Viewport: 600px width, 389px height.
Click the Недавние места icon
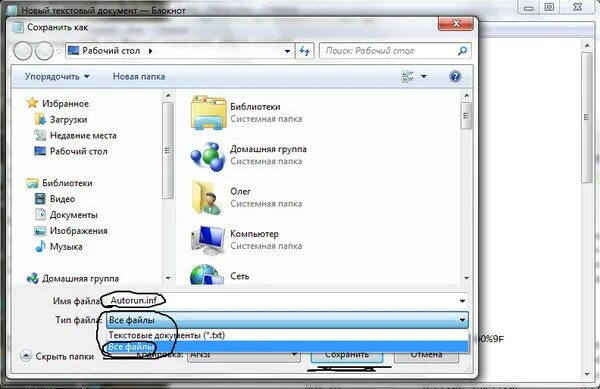point(40,135)
